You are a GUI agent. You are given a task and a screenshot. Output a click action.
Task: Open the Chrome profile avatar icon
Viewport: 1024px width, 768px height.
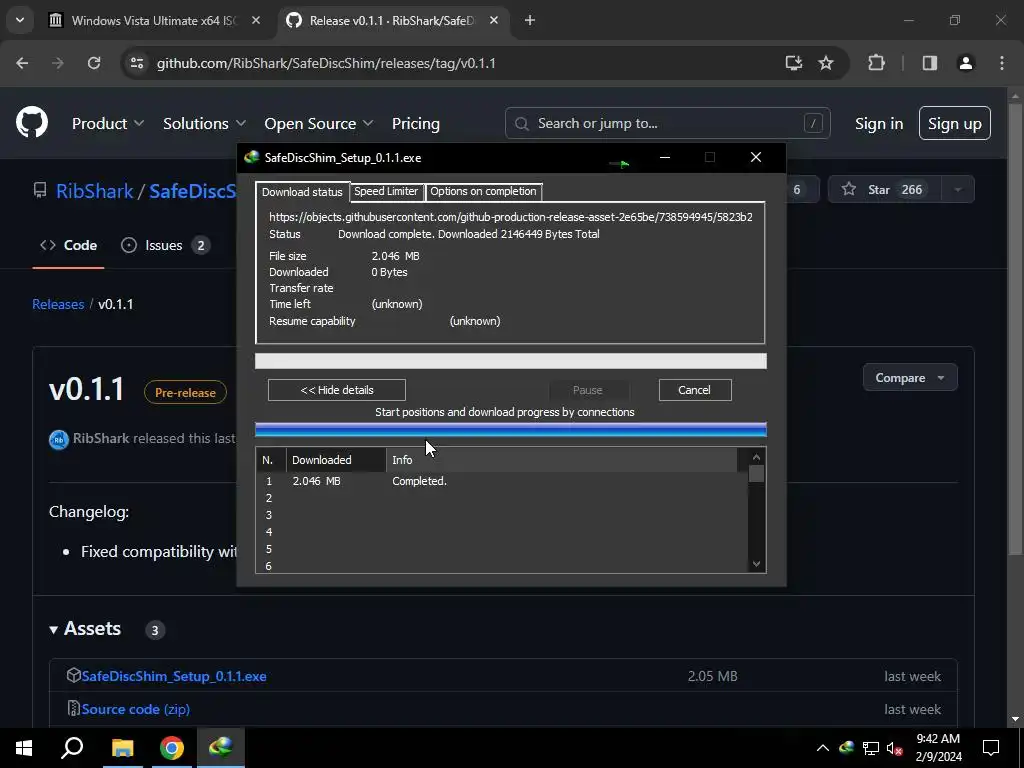click(965, 63)
